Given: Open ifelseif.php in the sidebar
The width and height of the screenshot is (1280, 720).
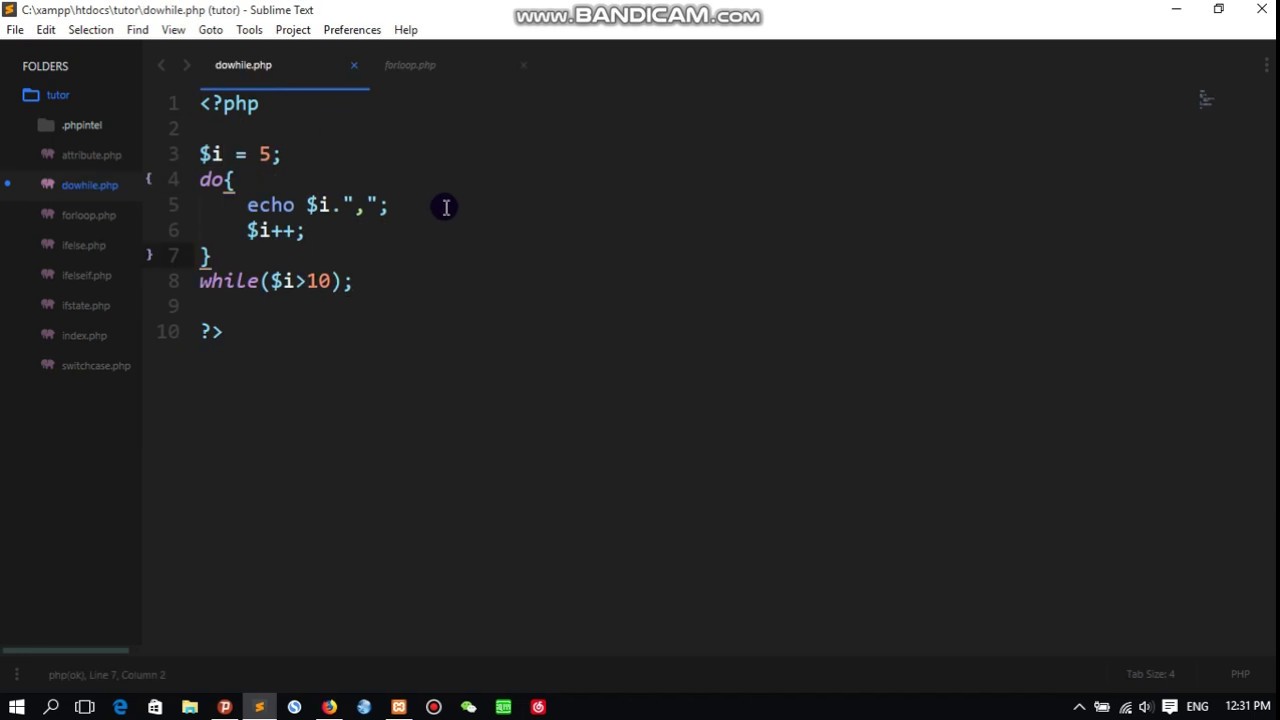Looking at the screenshot, I should coord(86,275).
